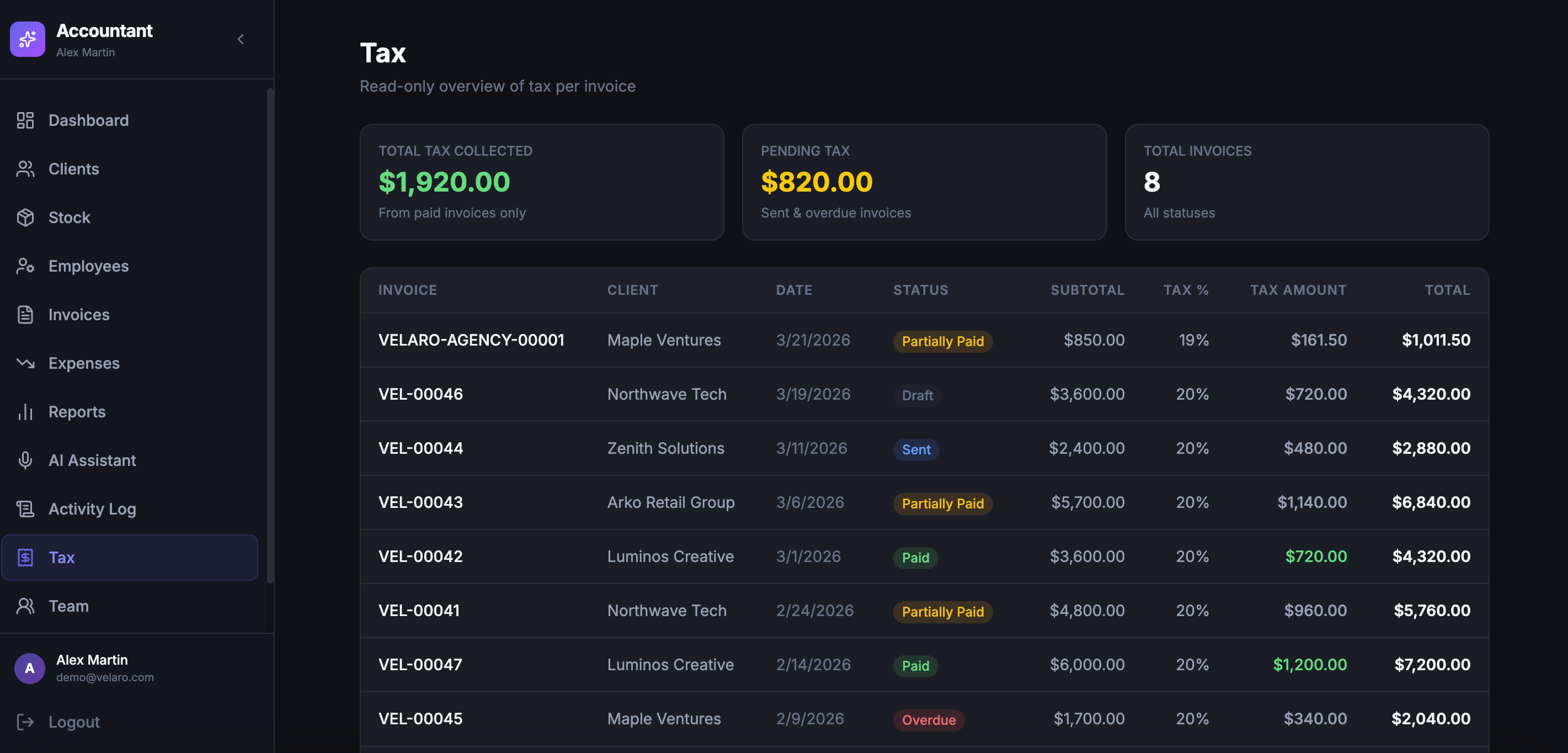1568x753 pixels.
Task: Click the Tax Amount column header
Action: (1298, 290)
